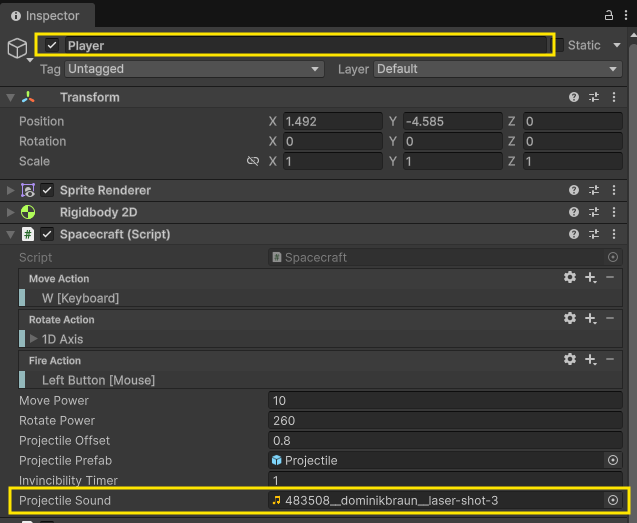637x523 pixels.
Task: Click the Rotate Power value field
Action: tap(445, 420)
